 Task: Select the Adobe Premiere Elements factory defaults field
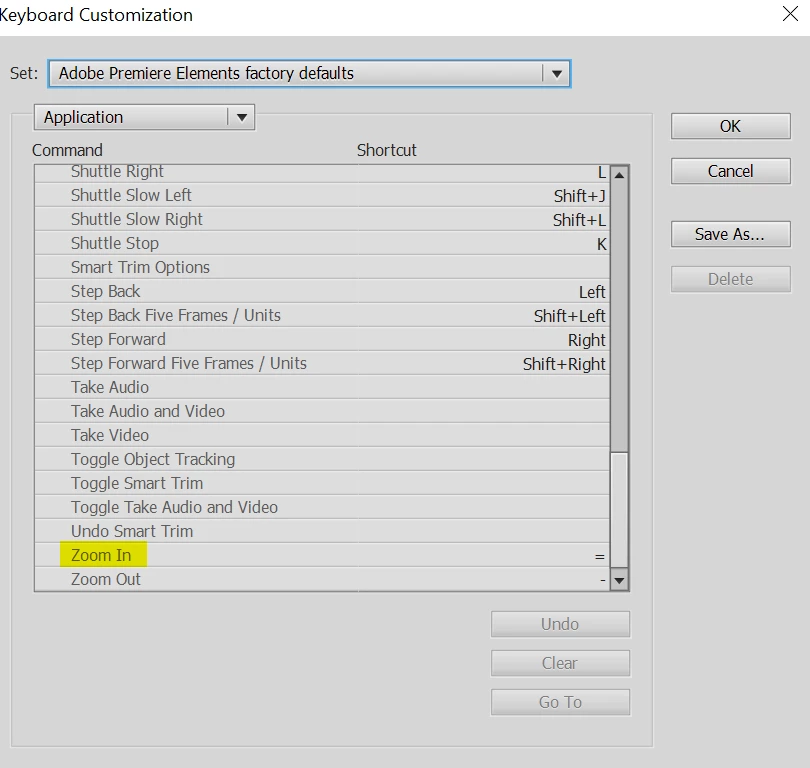pos(309,74)
